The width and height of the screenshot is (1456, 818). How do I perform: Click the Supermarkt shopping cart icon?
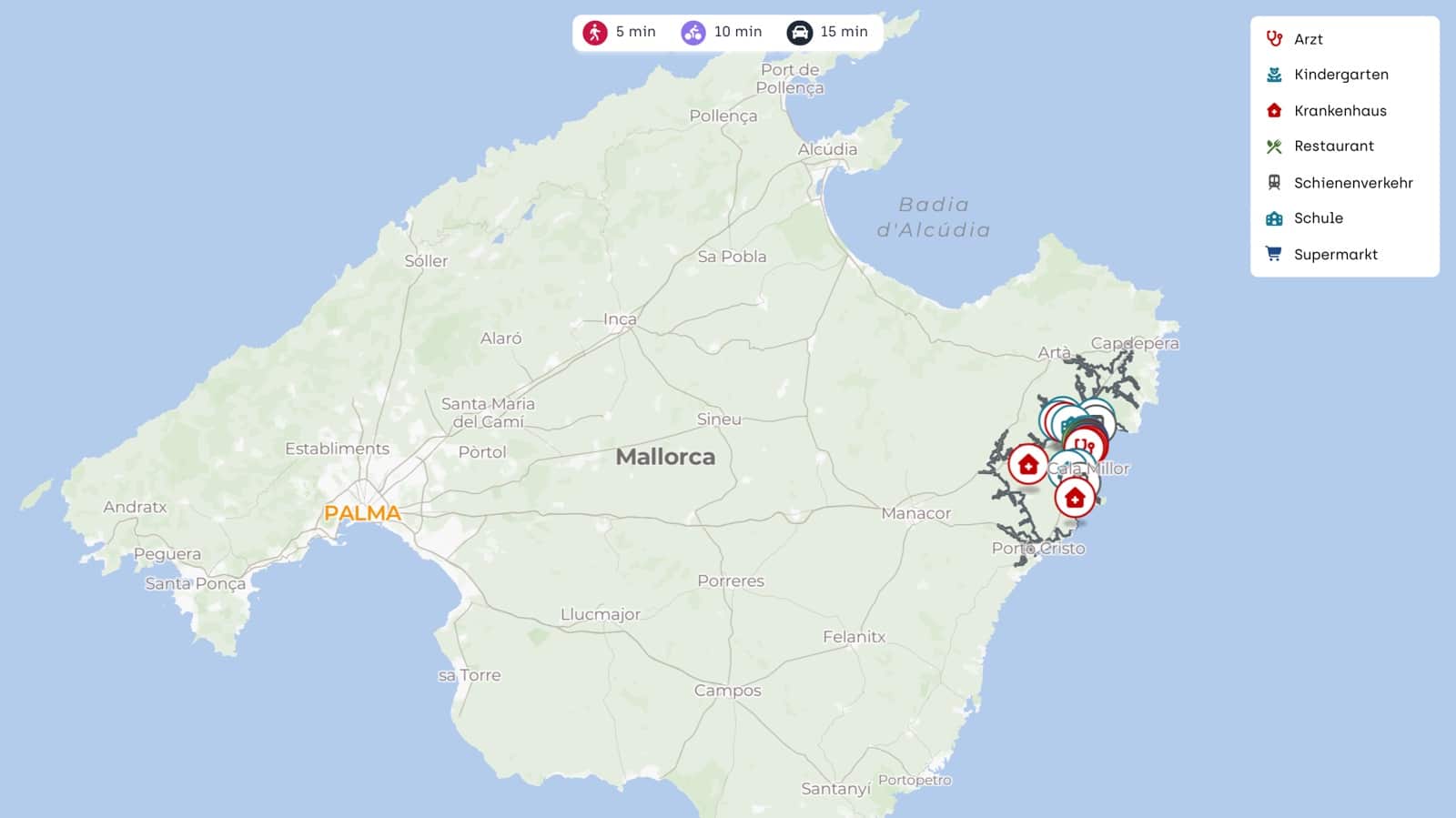1274,254
